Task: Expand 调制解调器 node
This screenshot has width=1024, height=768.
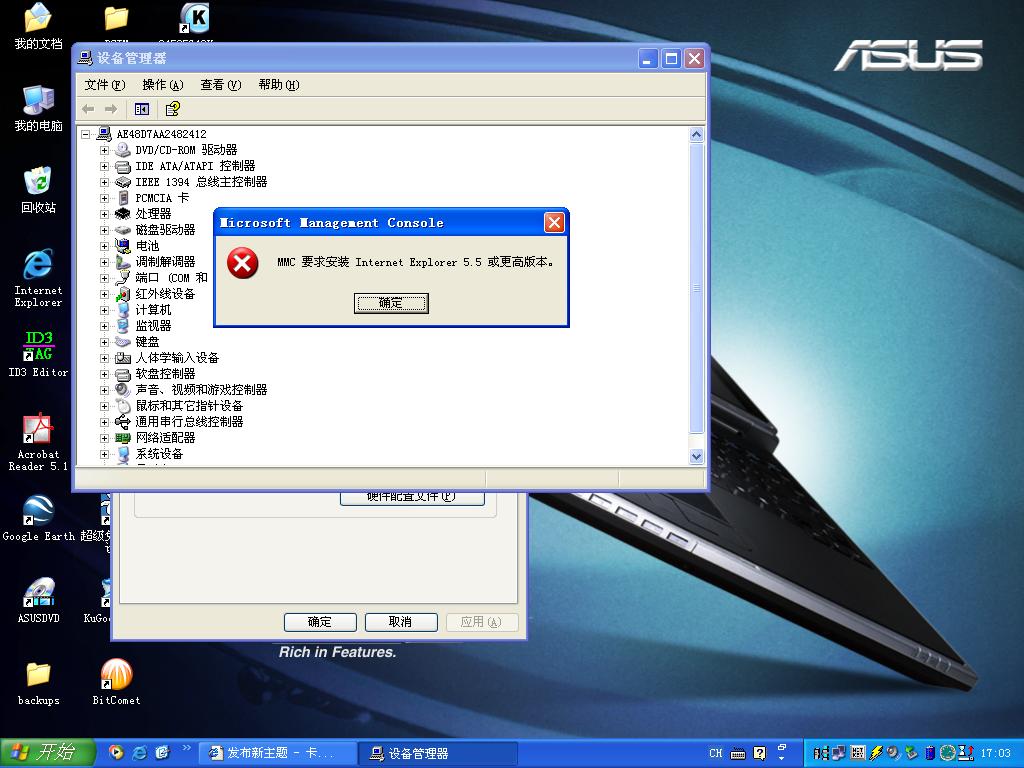Action: (x=104, y=262)
